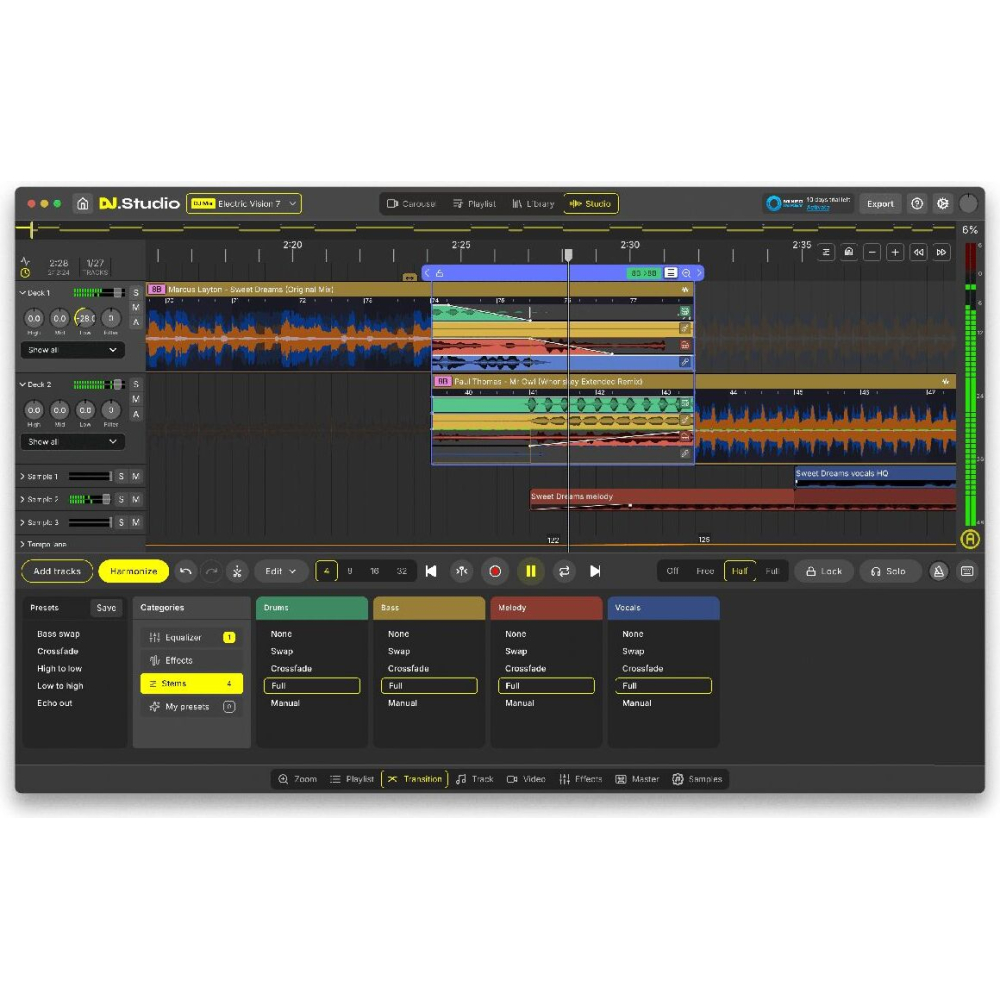Click the record button in the transport bar
Viewport: 1000px width, 1000px height.
(x=495, y=571)
